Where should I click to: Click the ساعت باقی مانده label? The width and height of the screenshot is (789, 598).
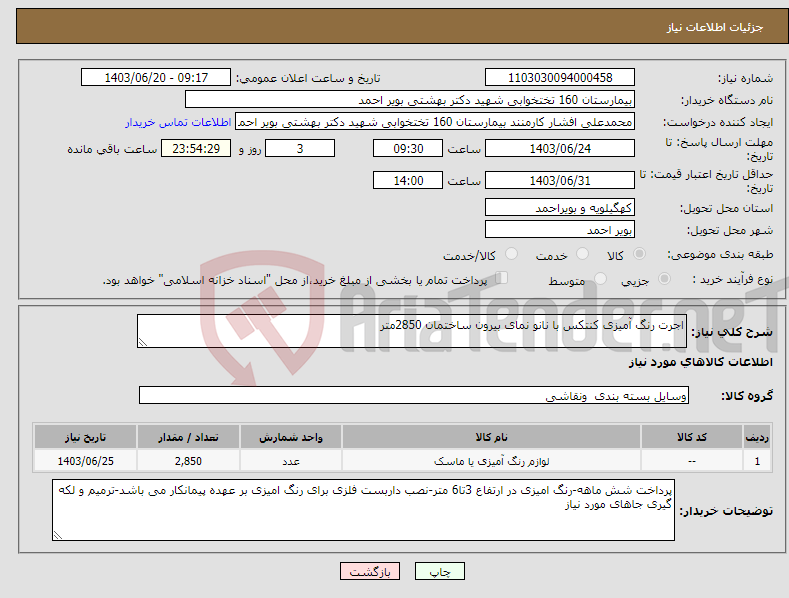pyautogui.click(x=112, y=149)
